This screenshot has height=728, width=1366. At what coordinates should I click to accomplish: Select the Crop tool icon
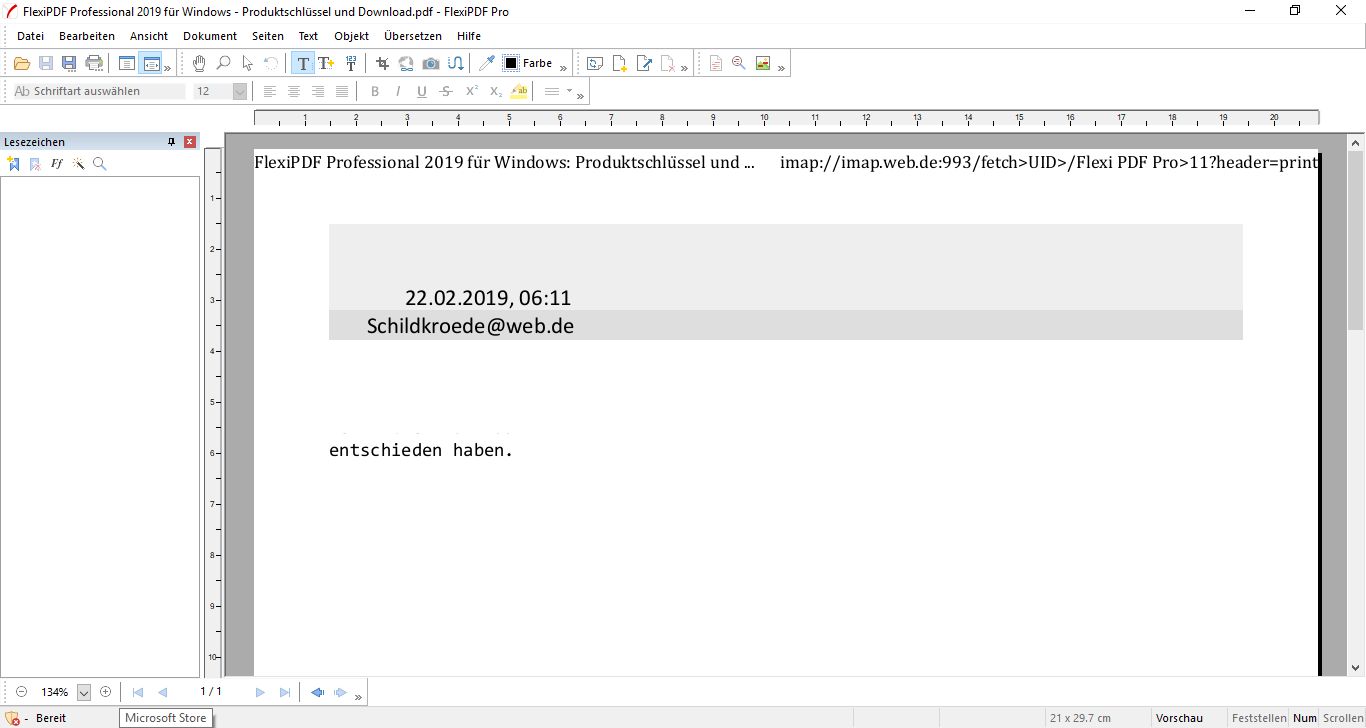(382, 63)
